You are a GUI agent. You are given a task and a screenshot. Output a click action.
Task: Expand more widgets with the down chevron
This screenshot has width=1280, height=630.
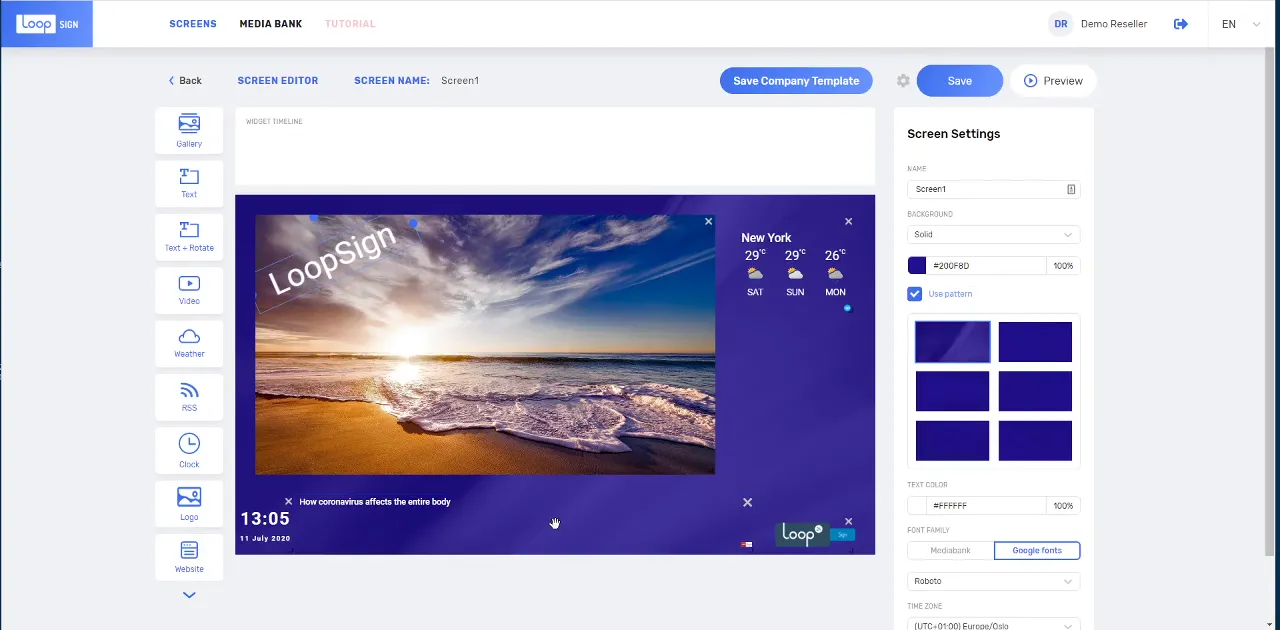189,595
